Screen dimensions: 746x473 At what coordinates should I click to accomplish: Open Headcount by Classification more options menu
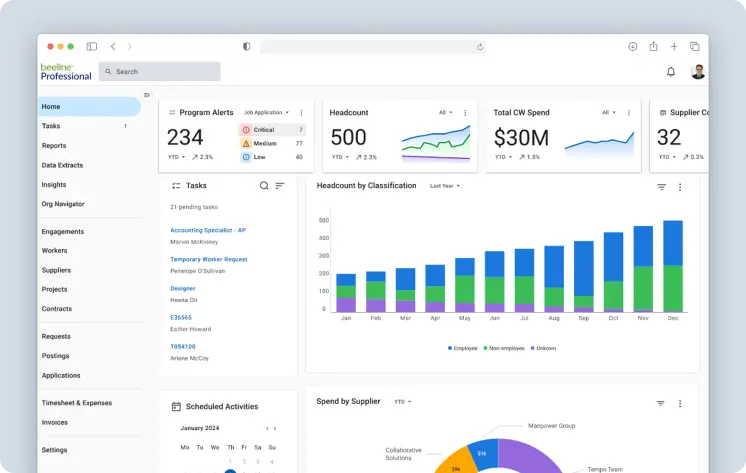680,187
